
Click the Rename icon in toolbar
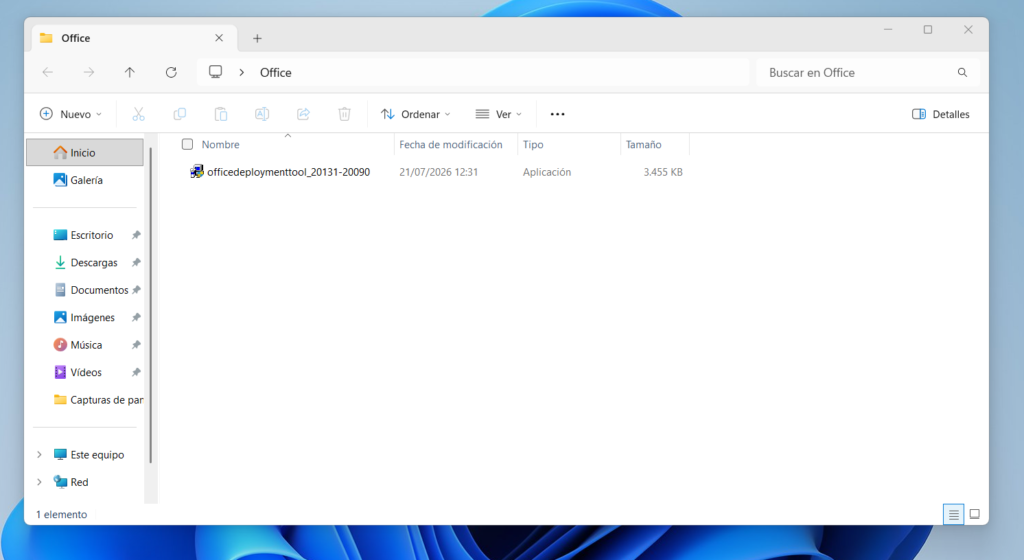click(262, 114)
